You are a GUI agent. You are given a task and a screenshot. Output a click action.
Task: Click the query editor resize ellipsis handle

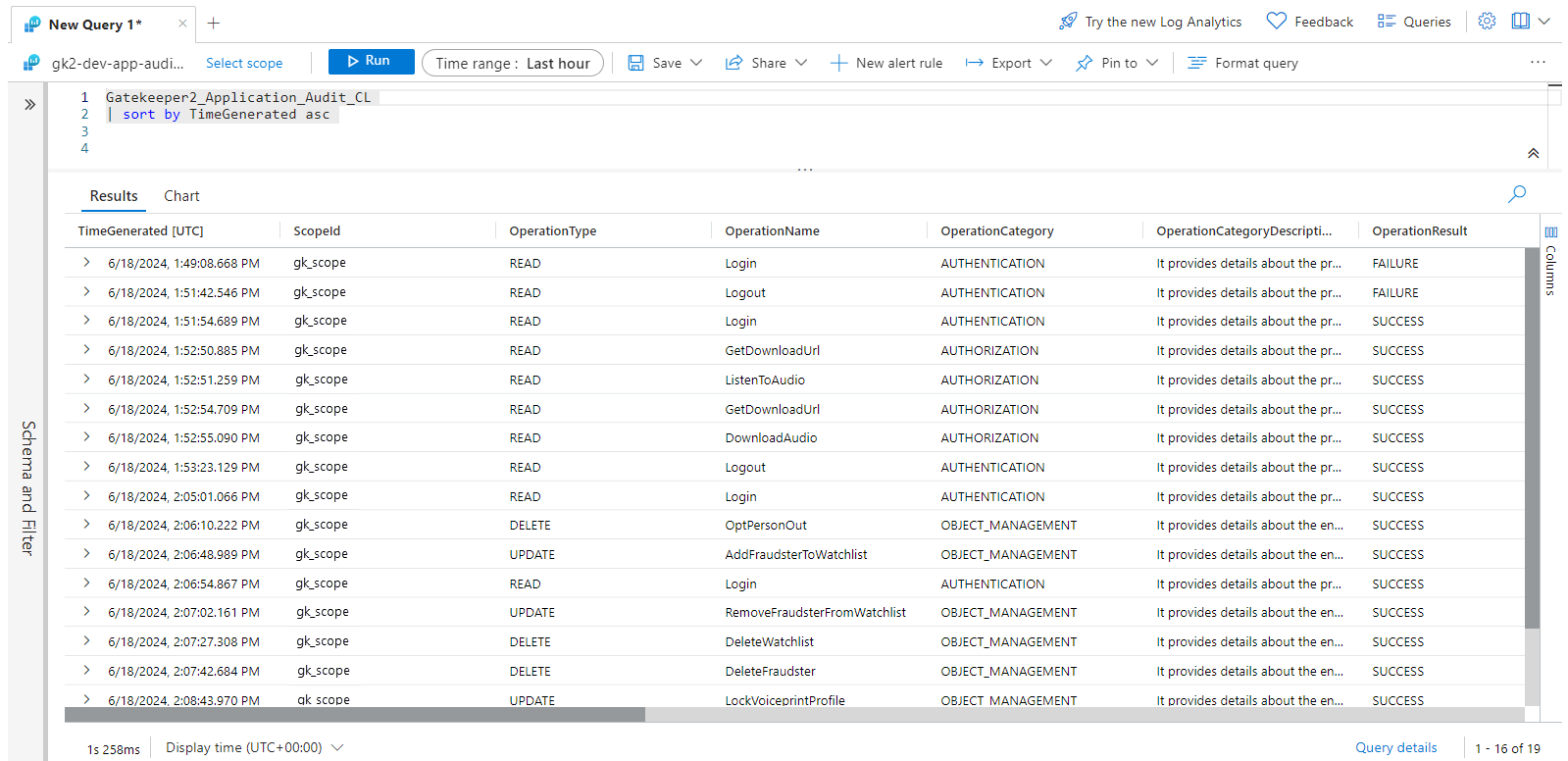point(805,170)
